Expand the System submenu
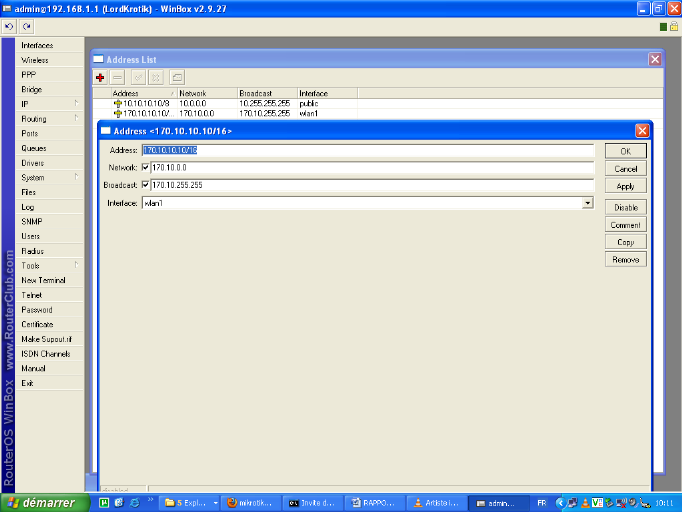 [76, 177]
